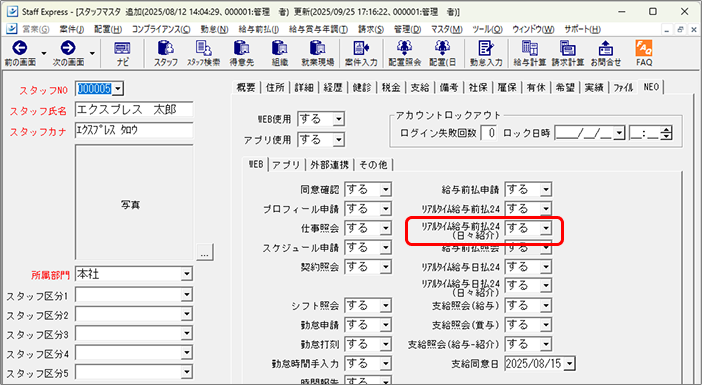702x385 pixels.
Task: Switch to the 住所 tab
Action: (275, 88)
